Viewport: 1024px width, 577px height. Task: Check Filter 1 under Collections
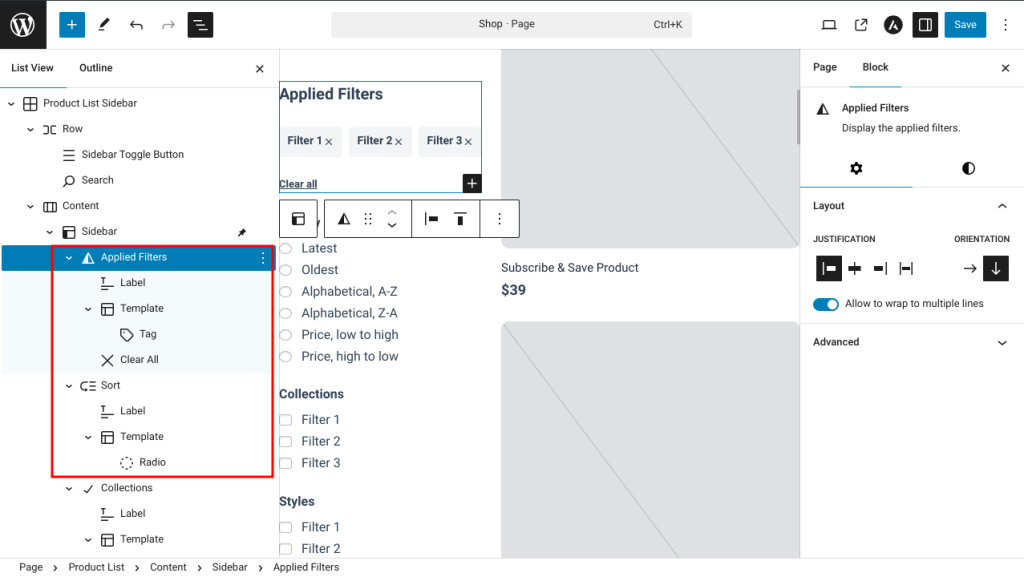tap(286, 420)
